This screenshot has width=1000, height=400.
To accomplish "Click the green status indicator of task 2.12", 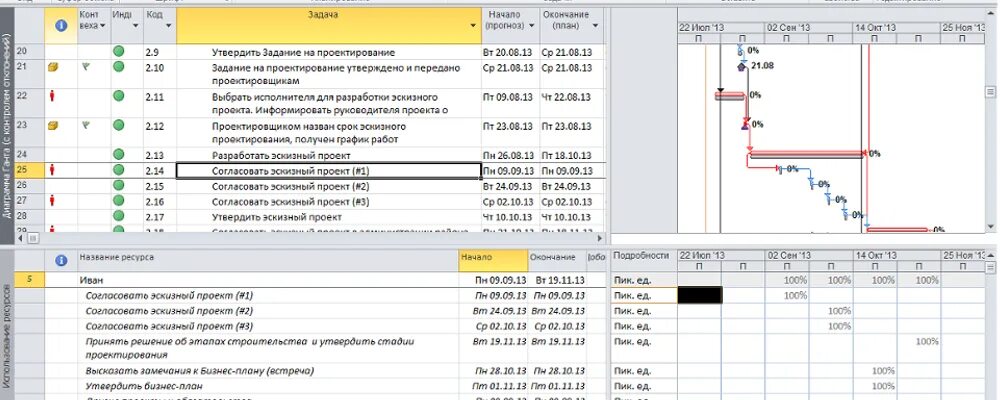I will coord(118,126).
